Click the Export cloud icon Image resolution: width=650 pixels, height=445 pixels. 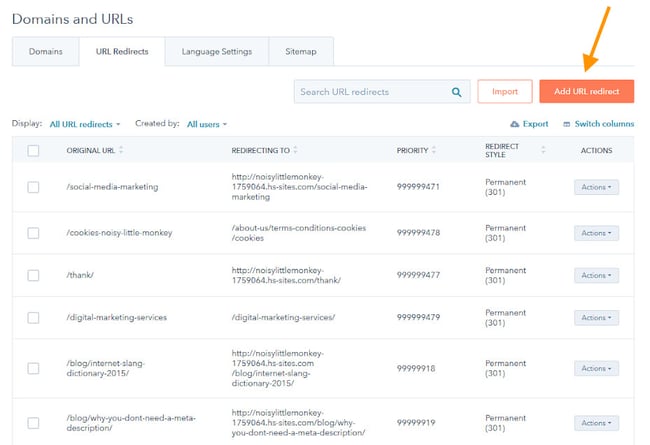coord(514,124)
